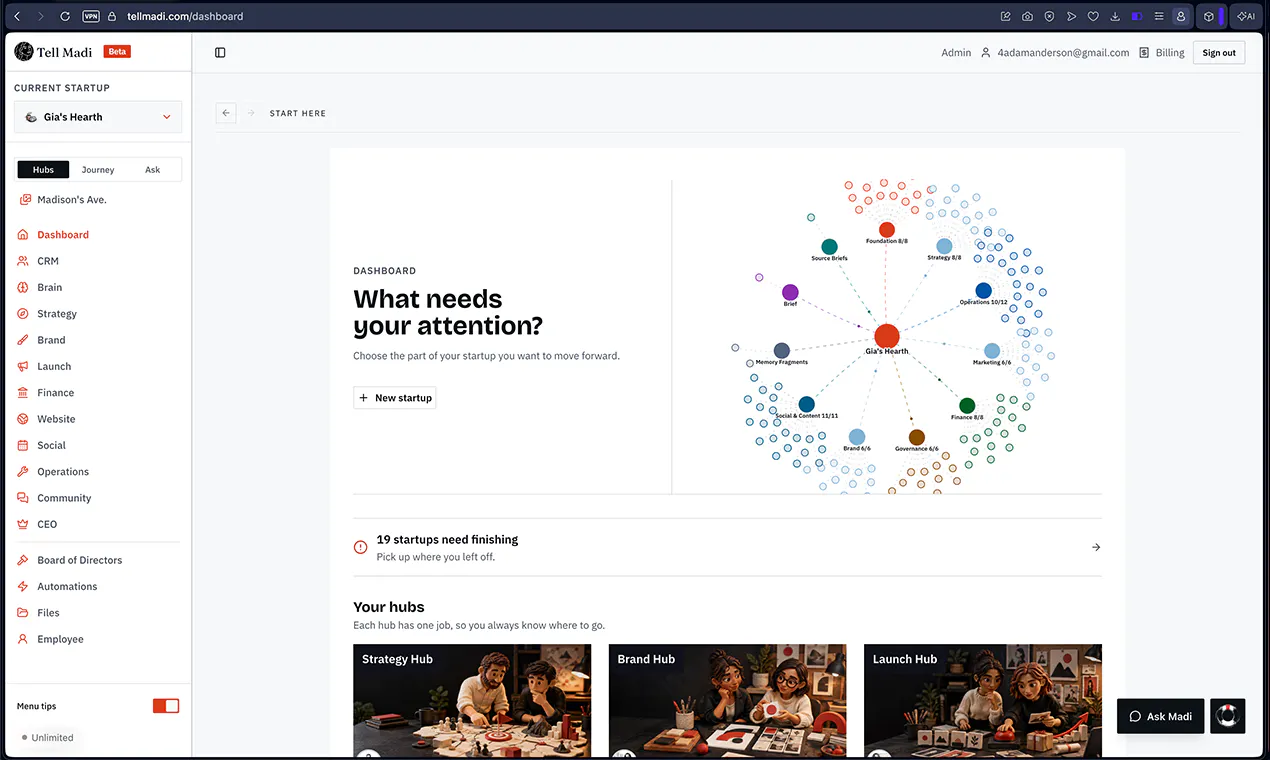
Task: Click the browser profile icon
Action: click(1181, 16)
